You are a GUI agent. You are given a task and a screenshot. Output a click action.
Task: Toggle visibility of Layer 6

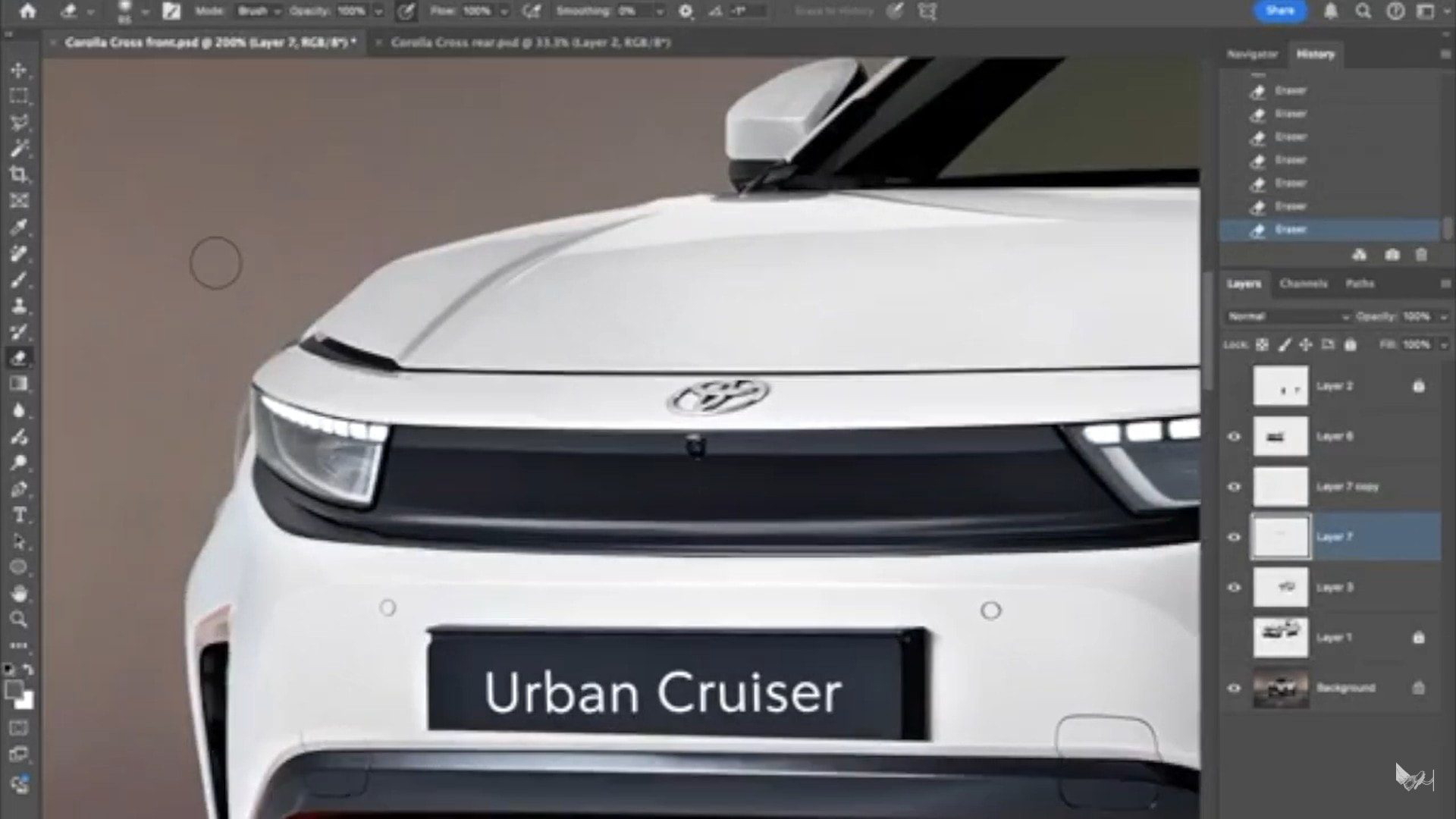coord(1234,437)
